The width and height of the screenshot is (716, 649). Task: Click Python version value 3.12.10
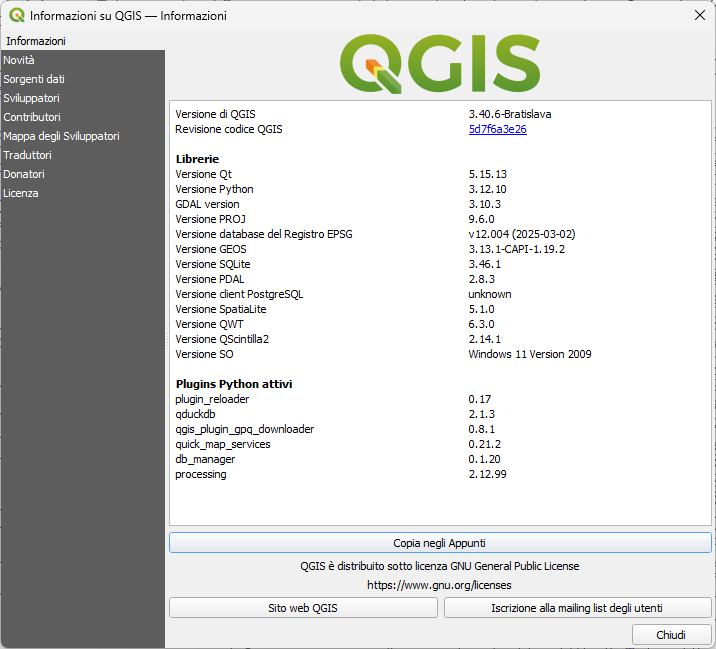487,189
